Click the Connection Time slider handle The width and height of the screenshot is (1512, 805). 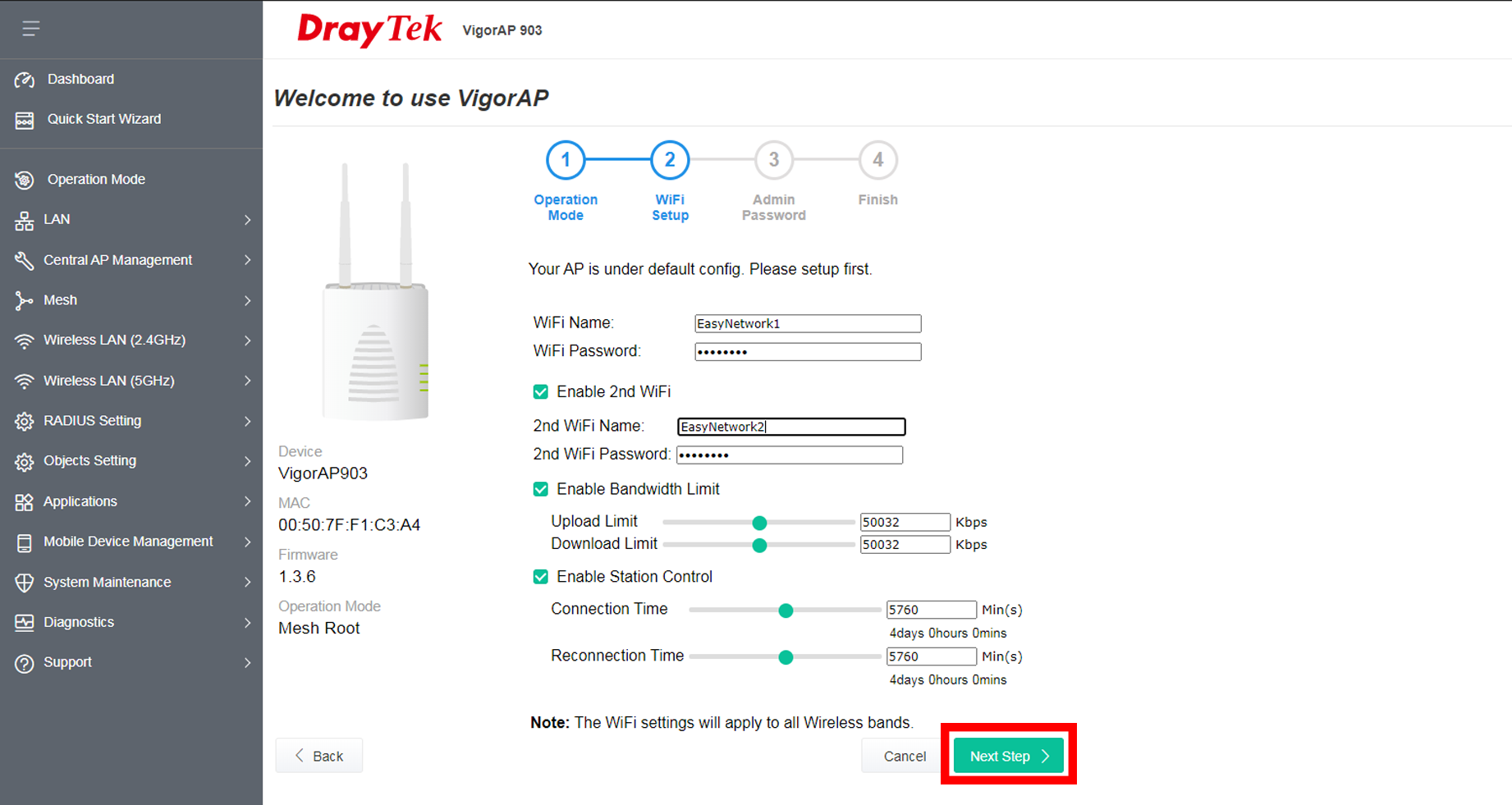point(786,611)
